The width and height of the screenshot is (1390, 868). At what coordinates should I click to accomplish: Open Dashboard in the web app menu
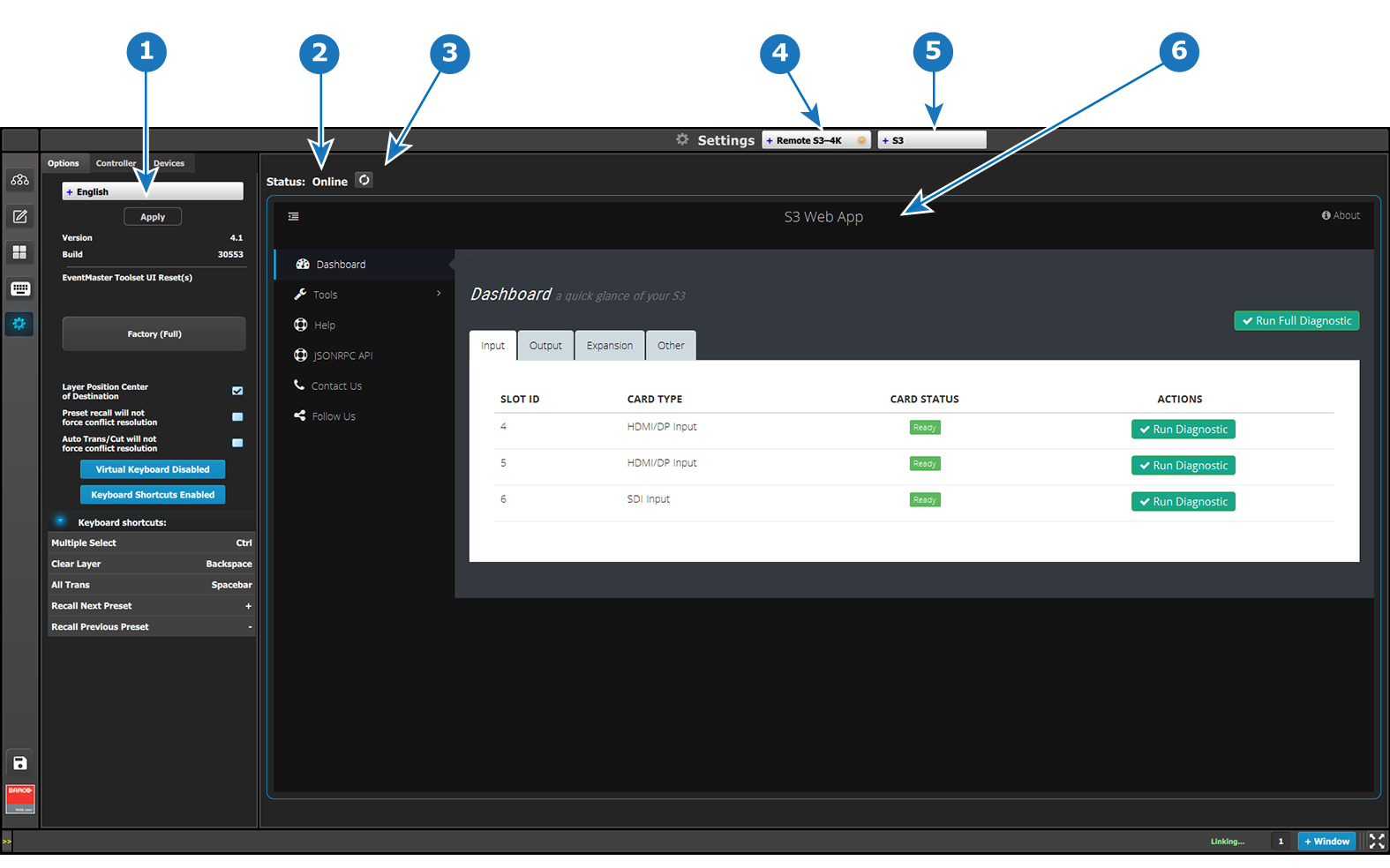click(x=364, y=265)
